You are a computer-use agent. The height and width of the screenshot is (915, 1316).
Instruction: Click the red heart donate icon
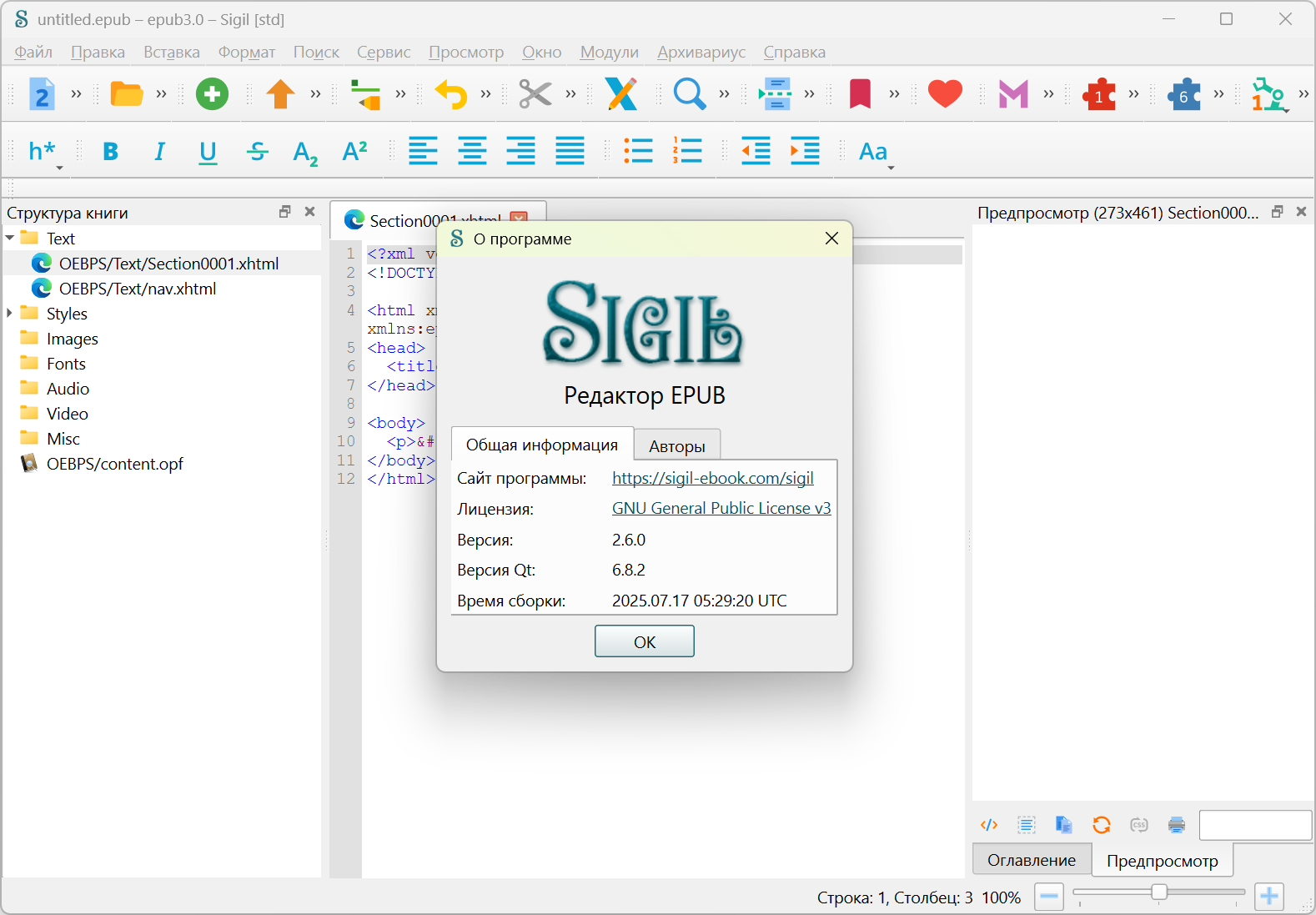coord(944,93)
